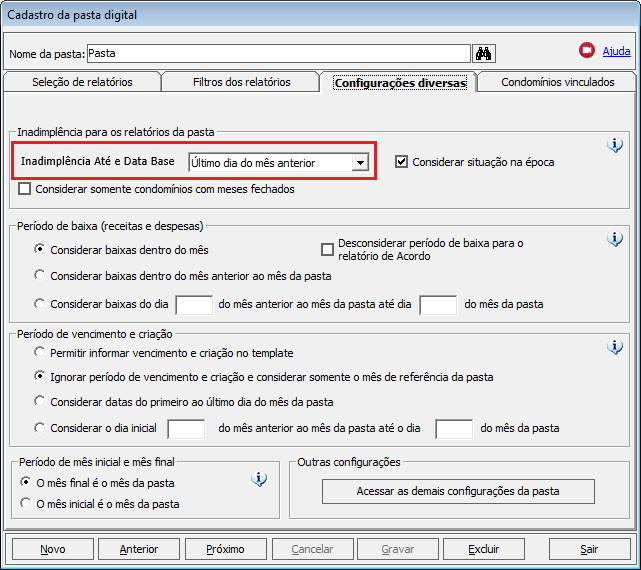This screenshot has width=641, height=570.
Task: Click start day field after Considerar baixas do dia
Action: [x=194, y=305]
